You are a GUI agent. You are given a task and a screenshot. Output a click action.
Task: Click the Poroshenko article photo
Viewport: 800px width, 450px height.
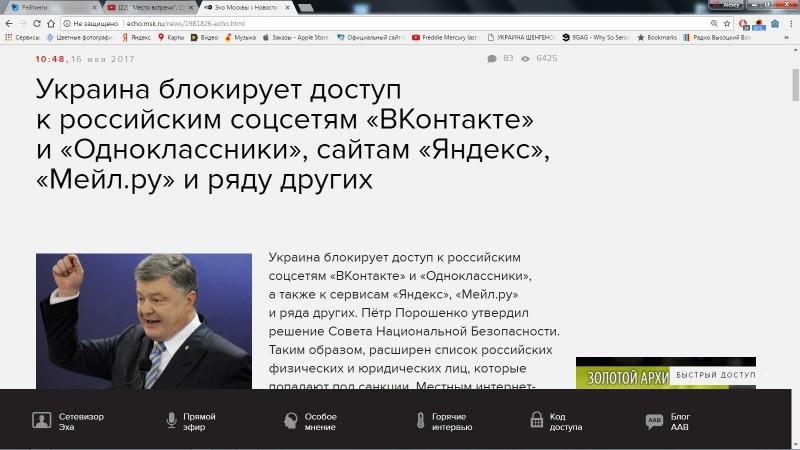click(144, 320)
